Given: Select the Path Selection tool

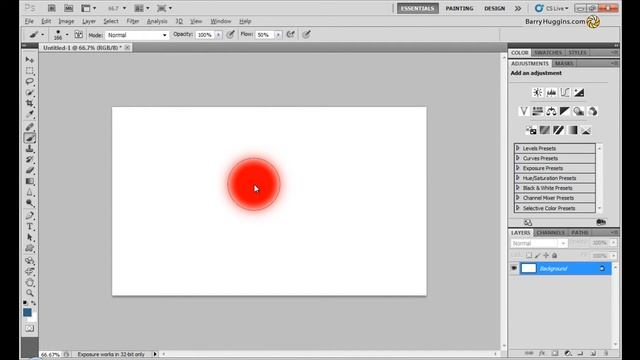Looking at the screenshot, I should (29, 238).
